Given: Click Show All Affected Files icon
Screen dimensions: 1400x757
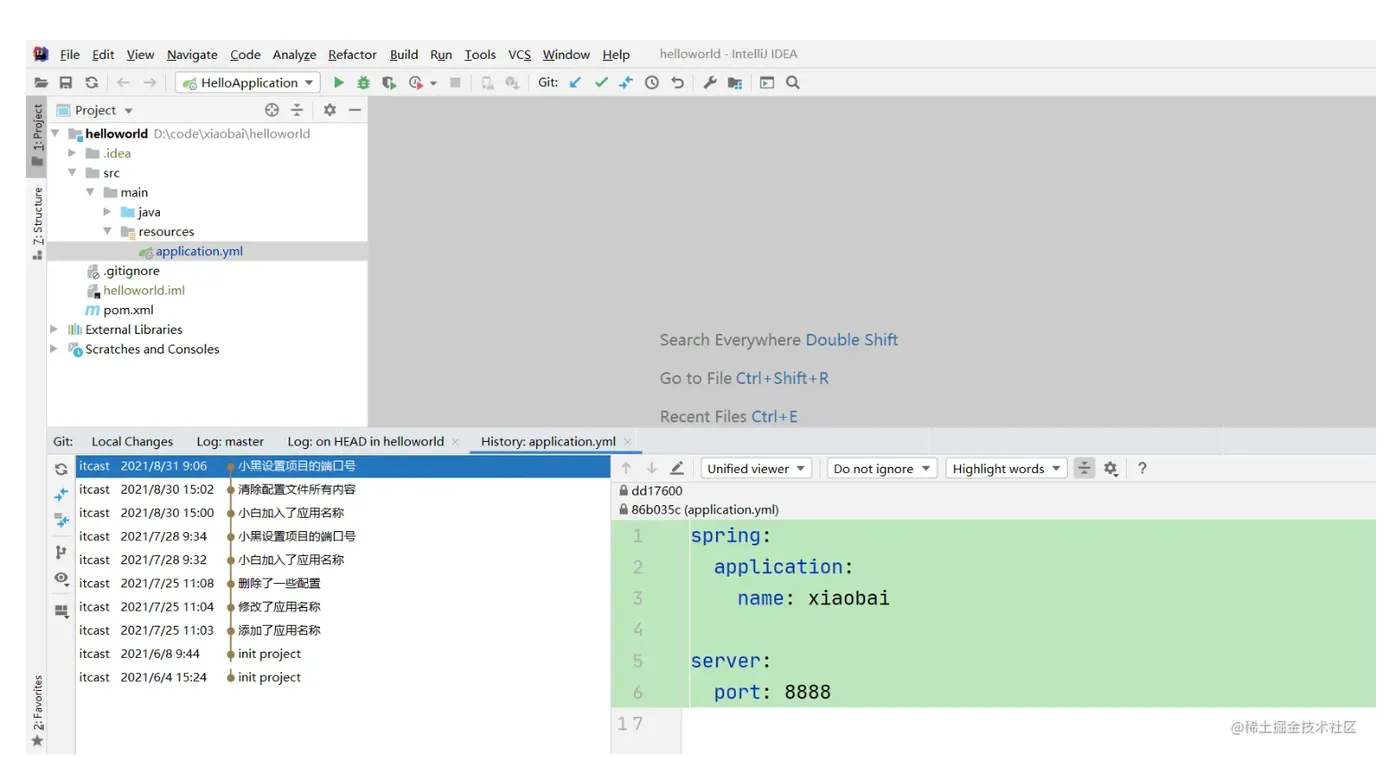Looking at the screenshot, I should (61, 520).
